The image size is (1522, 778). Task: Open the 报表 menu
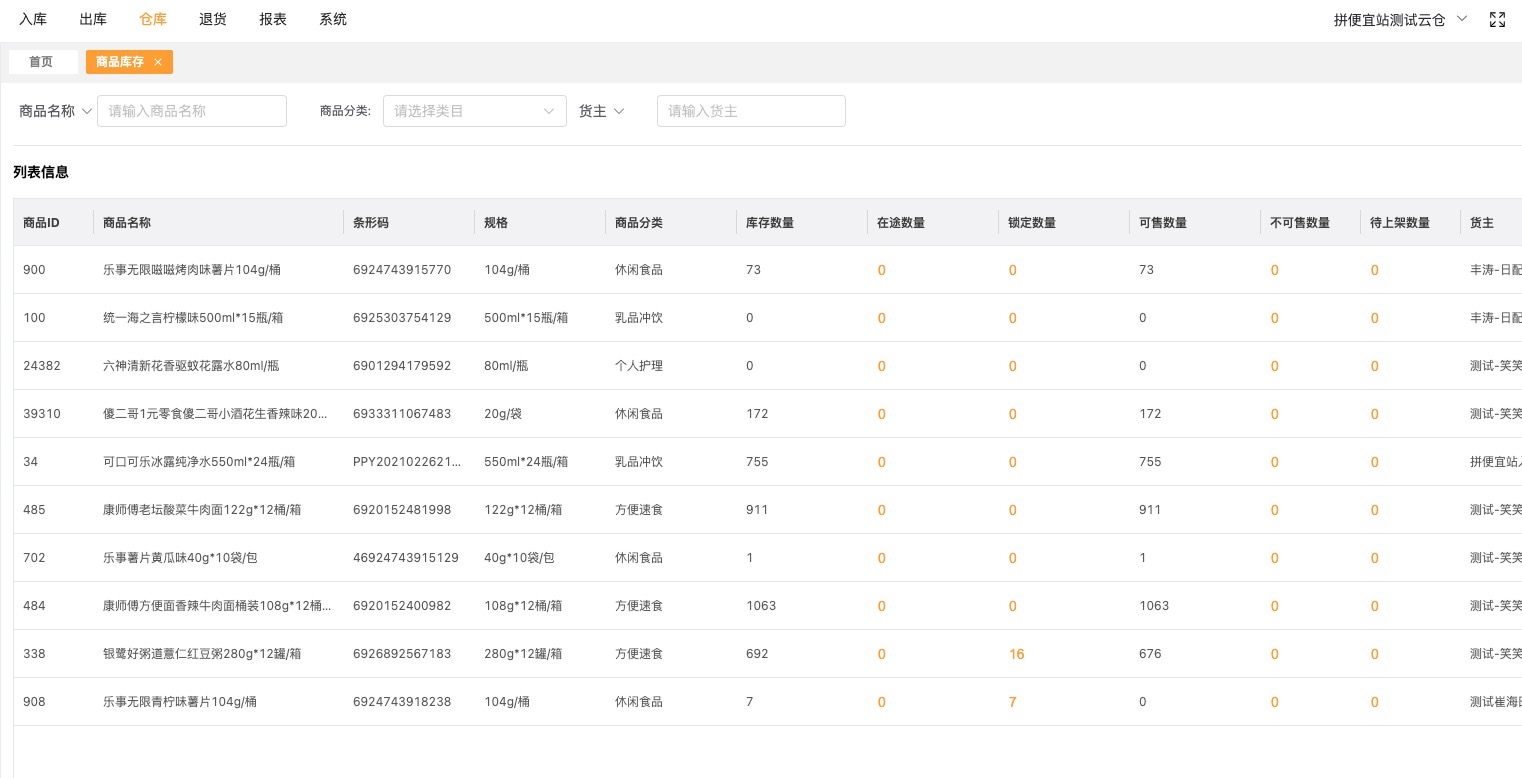(273, 19)
